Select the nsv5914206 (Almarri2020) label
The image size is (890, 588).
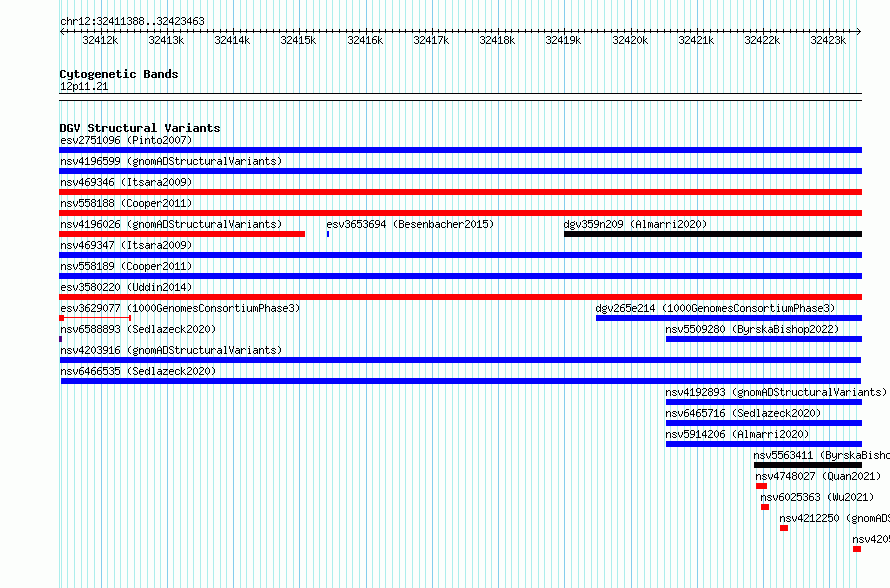pyautogui.click(x=737, y=434)
